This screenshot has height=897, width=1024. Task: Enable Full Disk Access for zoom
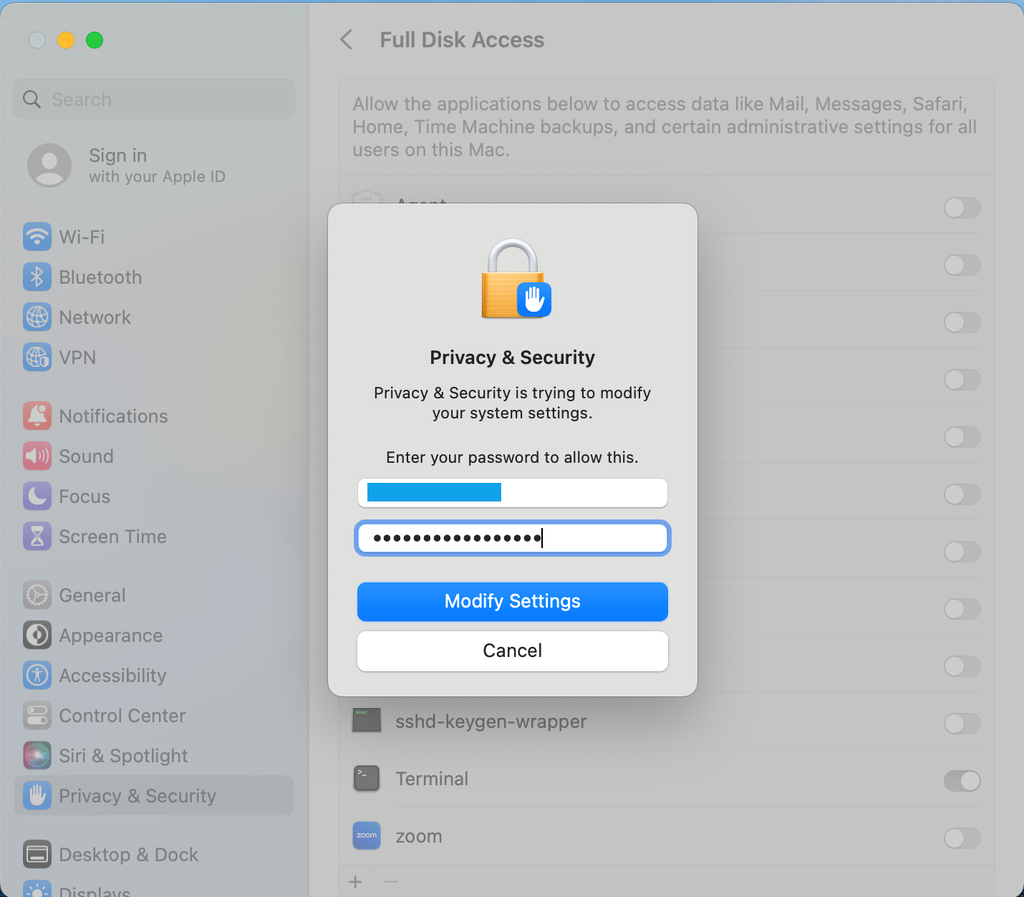click(x=962, y=838)
